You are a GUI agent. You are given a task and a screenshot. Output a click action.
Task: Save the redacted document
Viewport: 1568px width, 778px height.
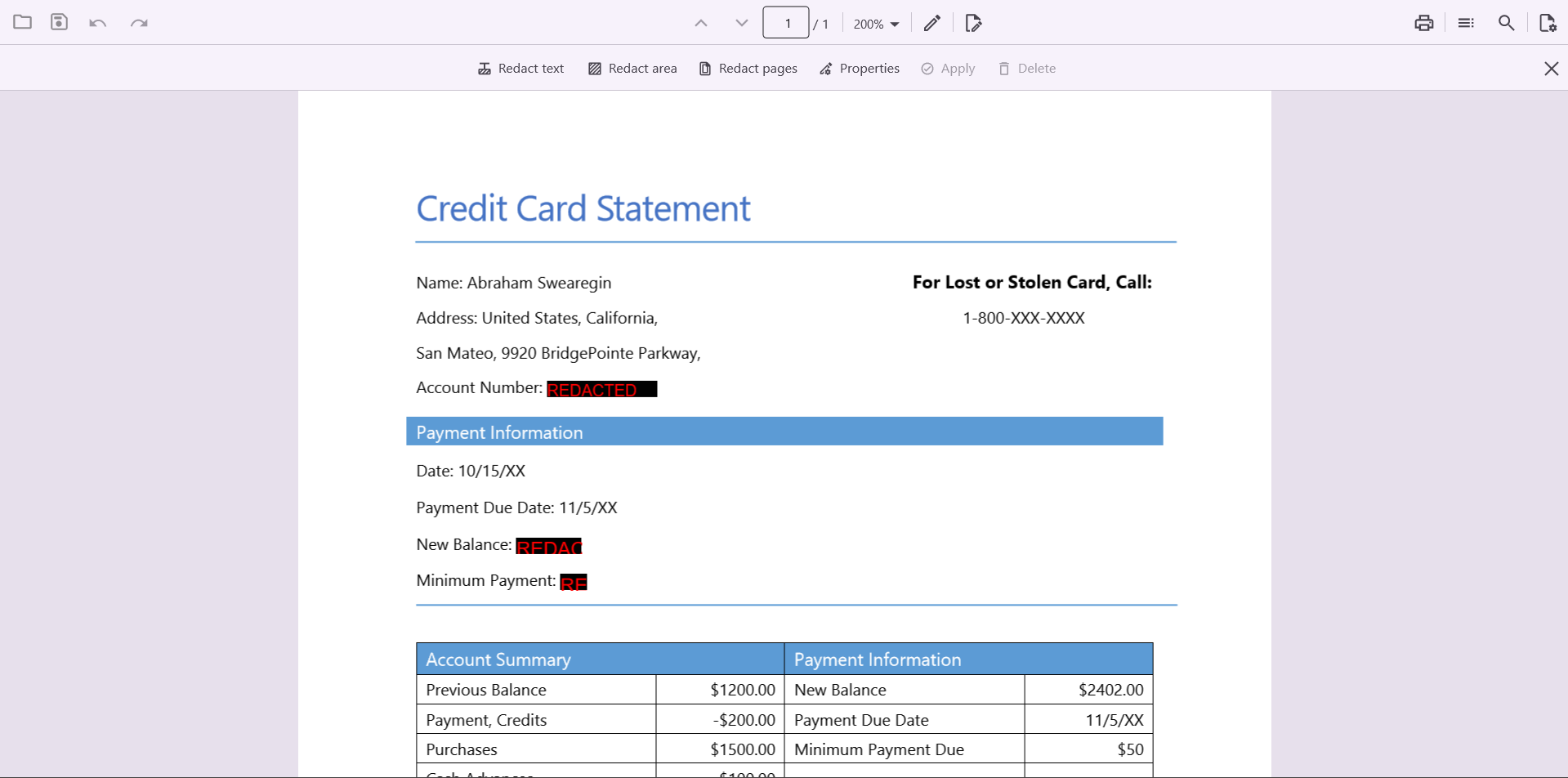coord(58,22)
